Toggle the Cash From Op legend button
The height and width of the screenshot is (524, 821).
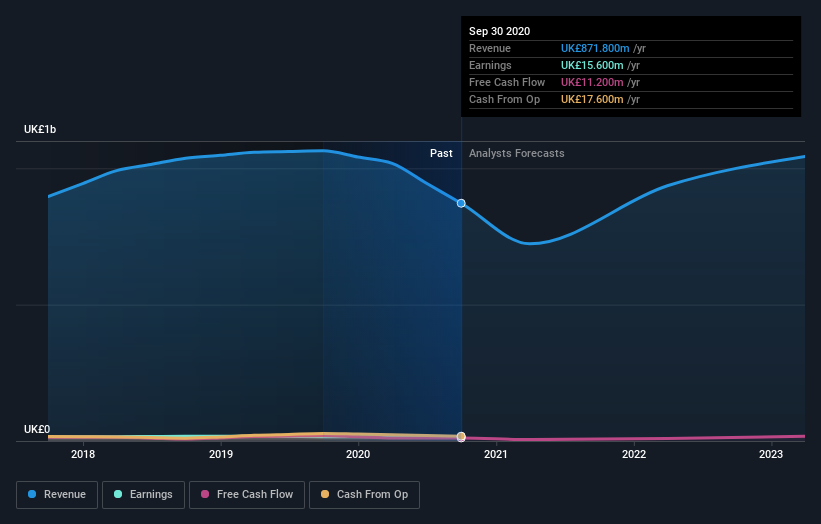pyautogui.click(x=364, y=495)
